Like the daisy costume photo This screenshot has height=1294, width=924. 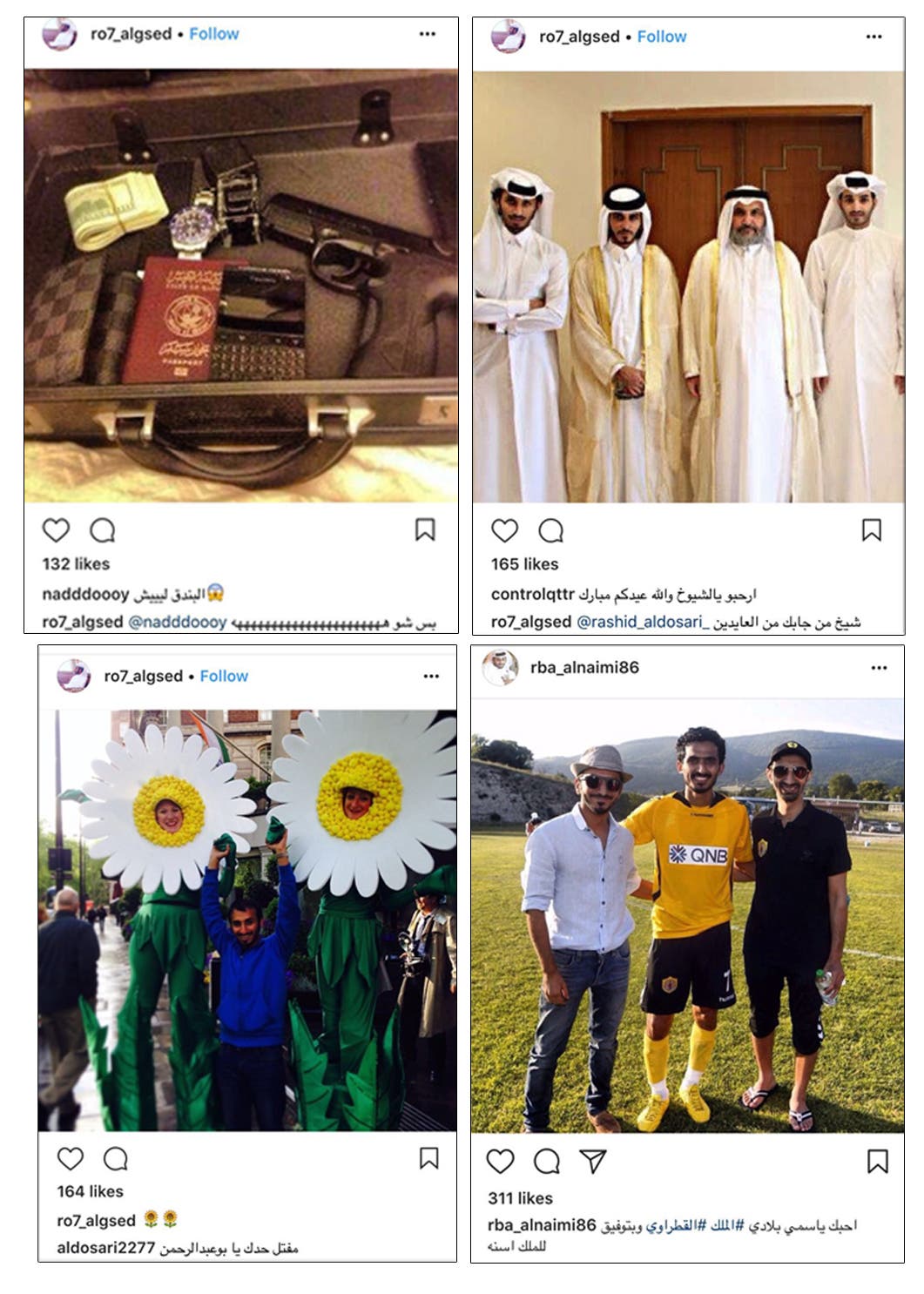pos(71,1158)
